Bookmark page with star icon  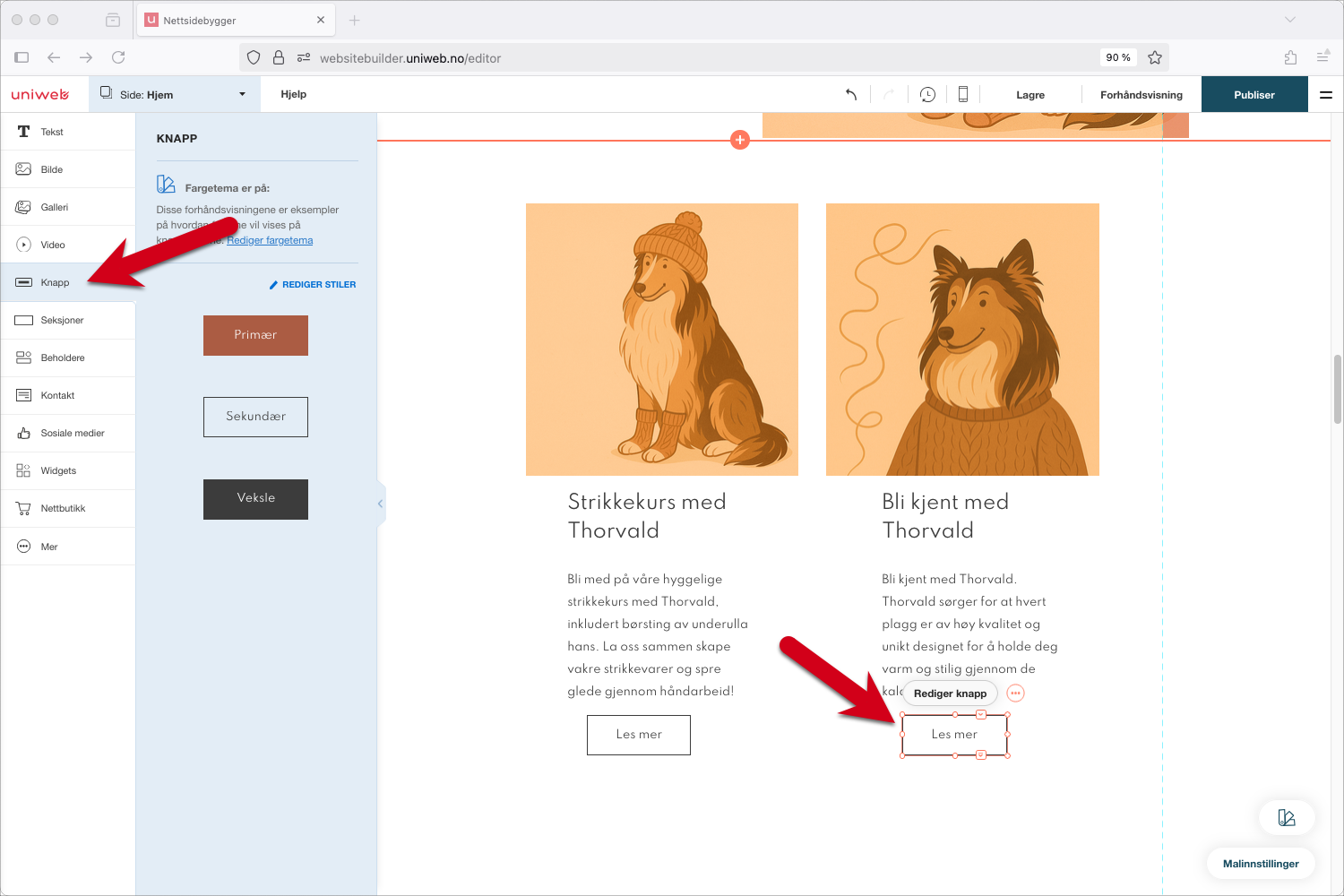click(1155, 57)
